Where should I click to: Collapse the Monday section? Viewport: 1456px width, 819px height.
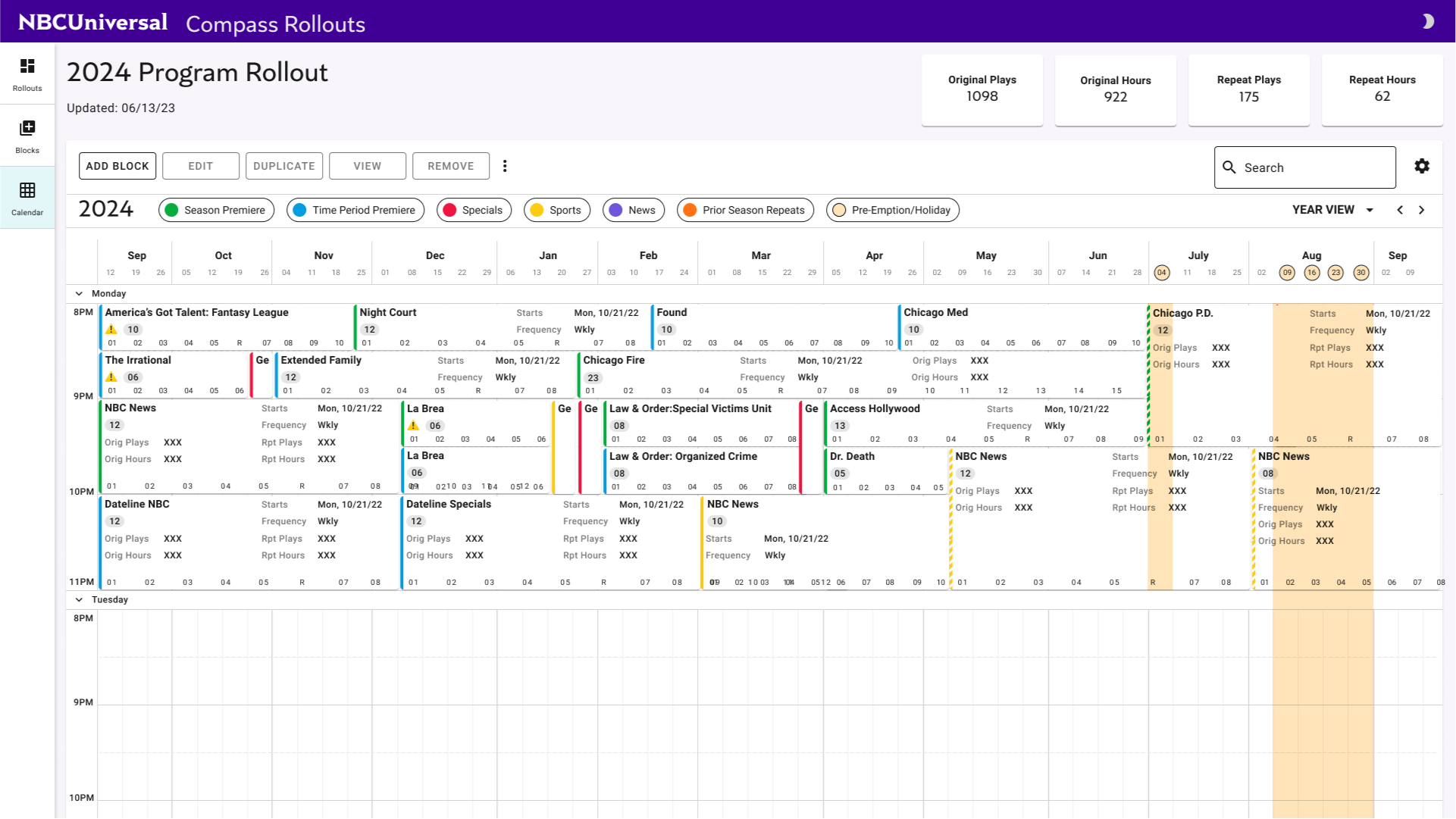point(79,294)
